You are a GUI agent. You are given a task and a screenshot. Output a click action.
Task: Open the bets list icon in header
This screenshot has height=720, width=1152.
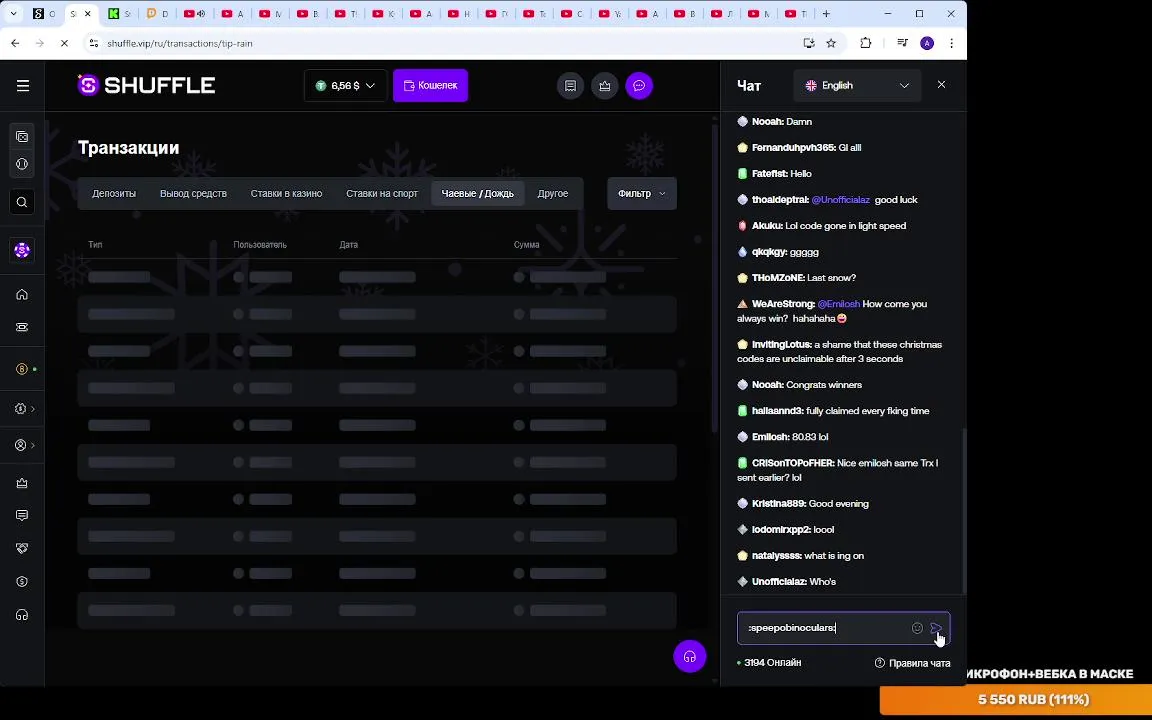[x=570, y=85]
